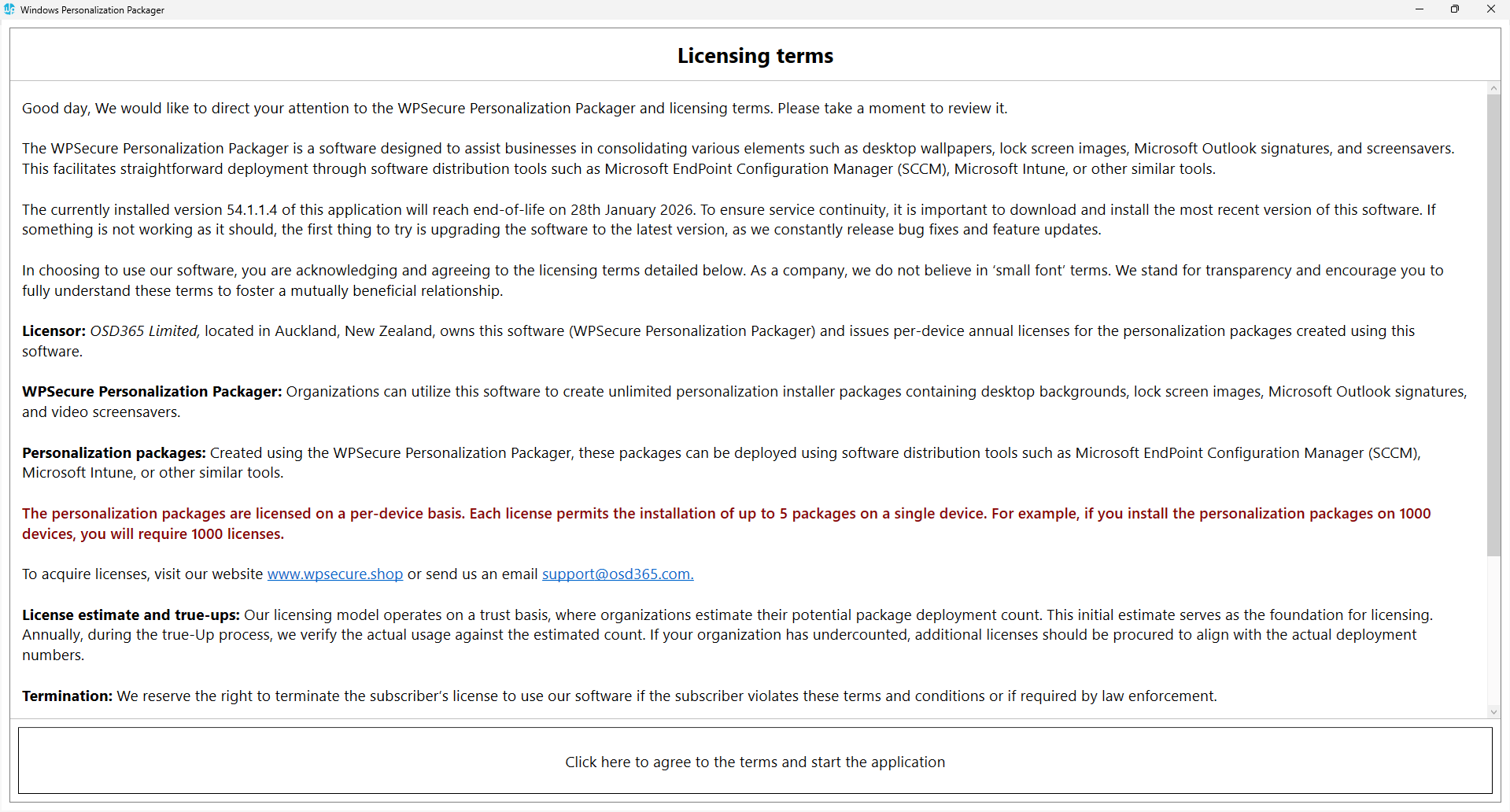Click the bold Licensor: label

click(54, 331)
